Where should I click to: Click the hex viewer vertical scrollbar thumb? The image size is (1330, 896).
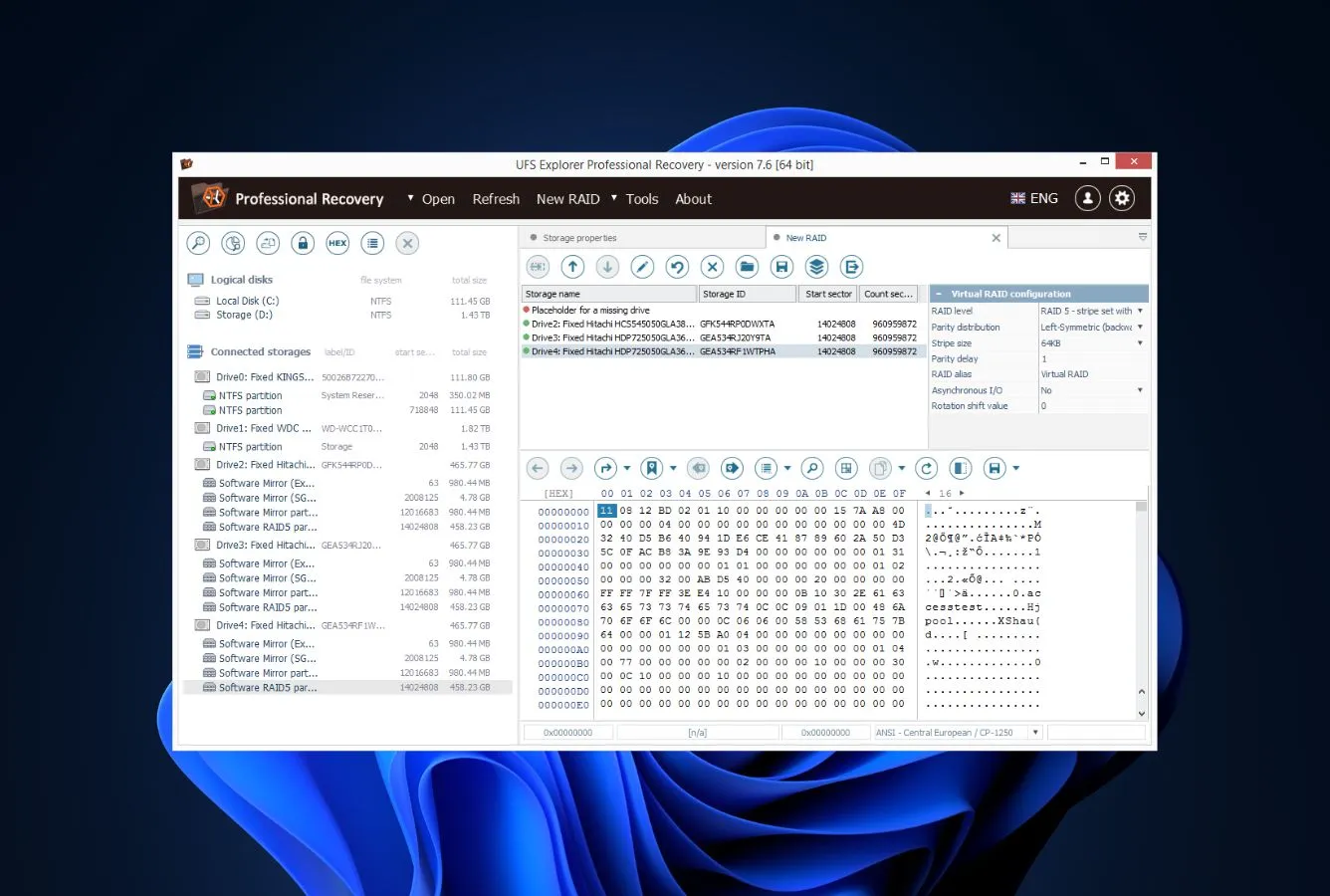[x=1141, y=507]
